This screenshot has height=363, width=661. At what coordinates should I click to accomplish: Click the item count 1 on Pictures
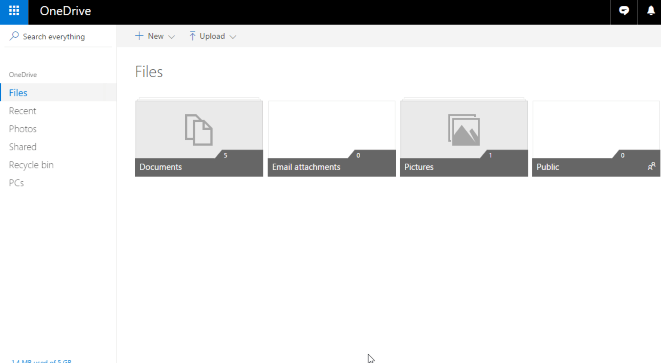pyautogui.click(x=490, y=156)
